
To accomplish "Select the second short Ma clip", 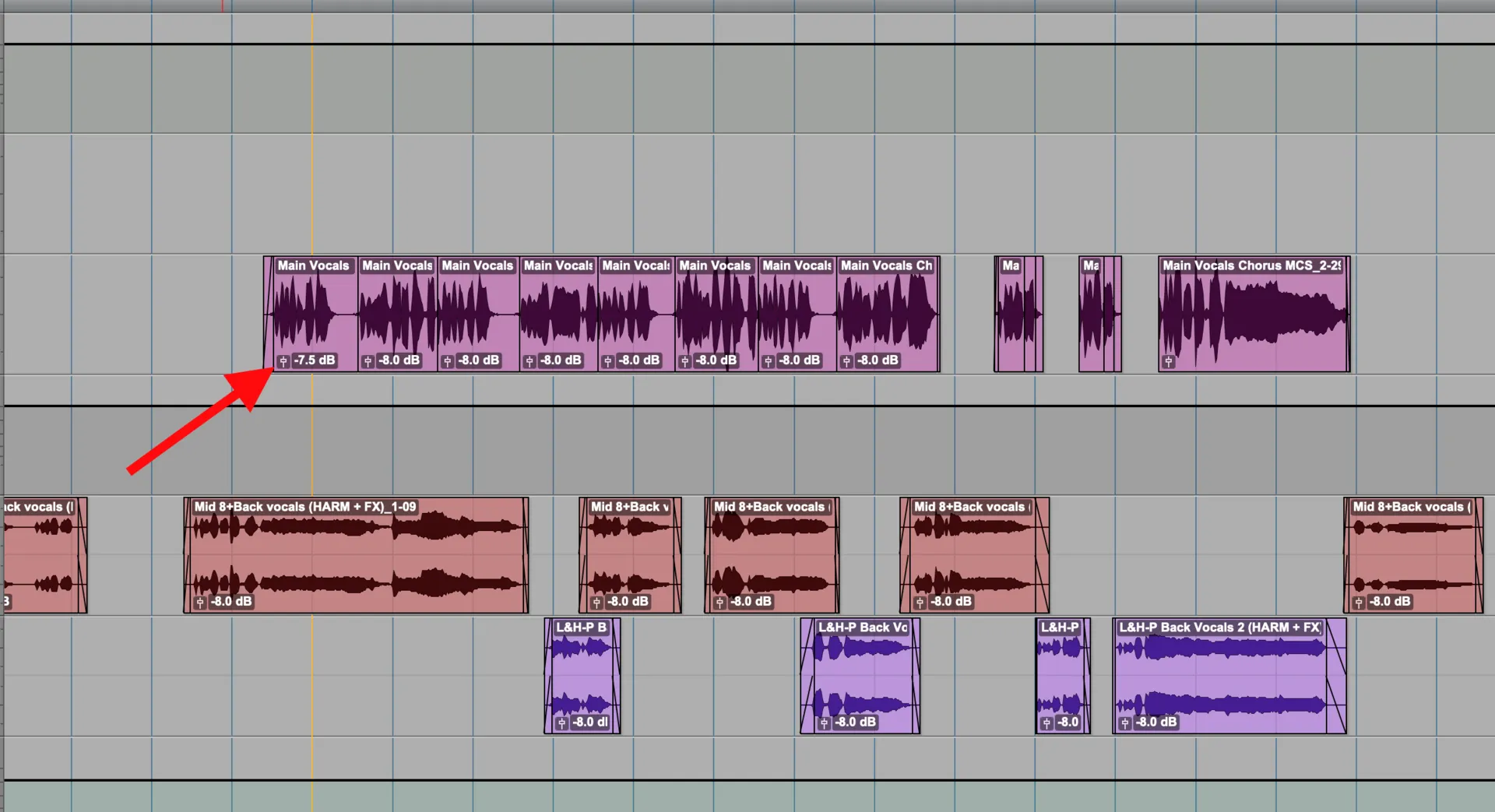I will click(1100, 314).
